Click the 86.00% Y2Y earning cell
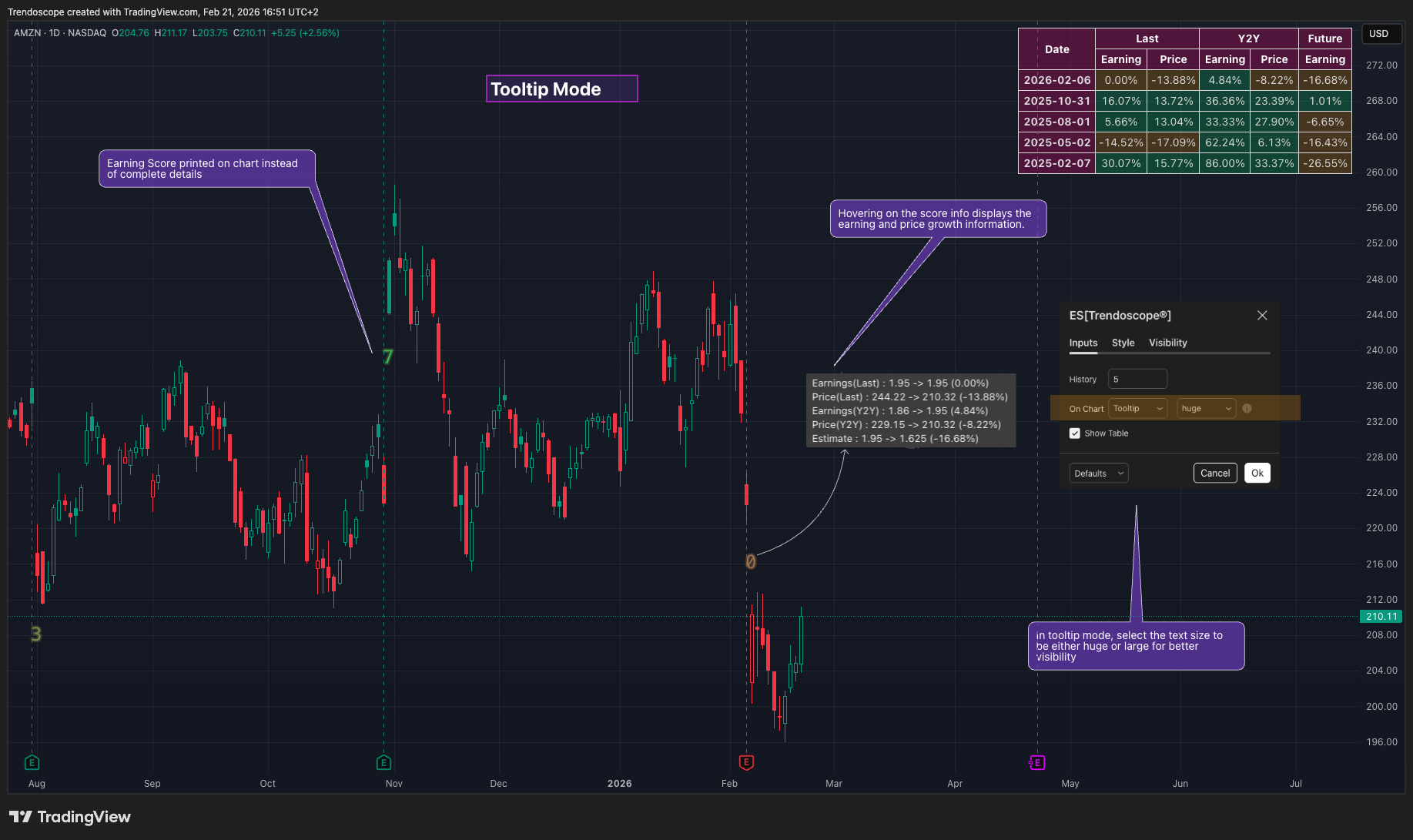Screen dimensions: 1413x840 point(1224,163)
